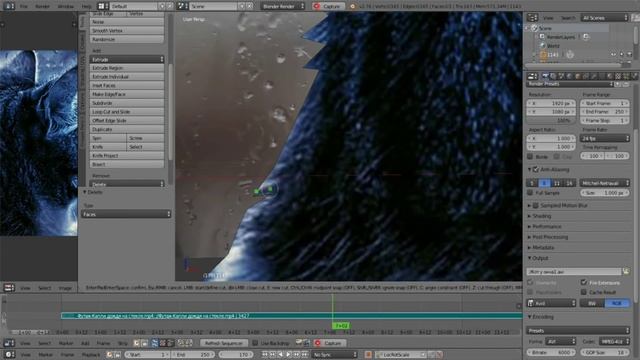The width and height of the screenshot is (640, 360).
Task: Open the Render Presets dropdown
Action: (x=570, y=84)
